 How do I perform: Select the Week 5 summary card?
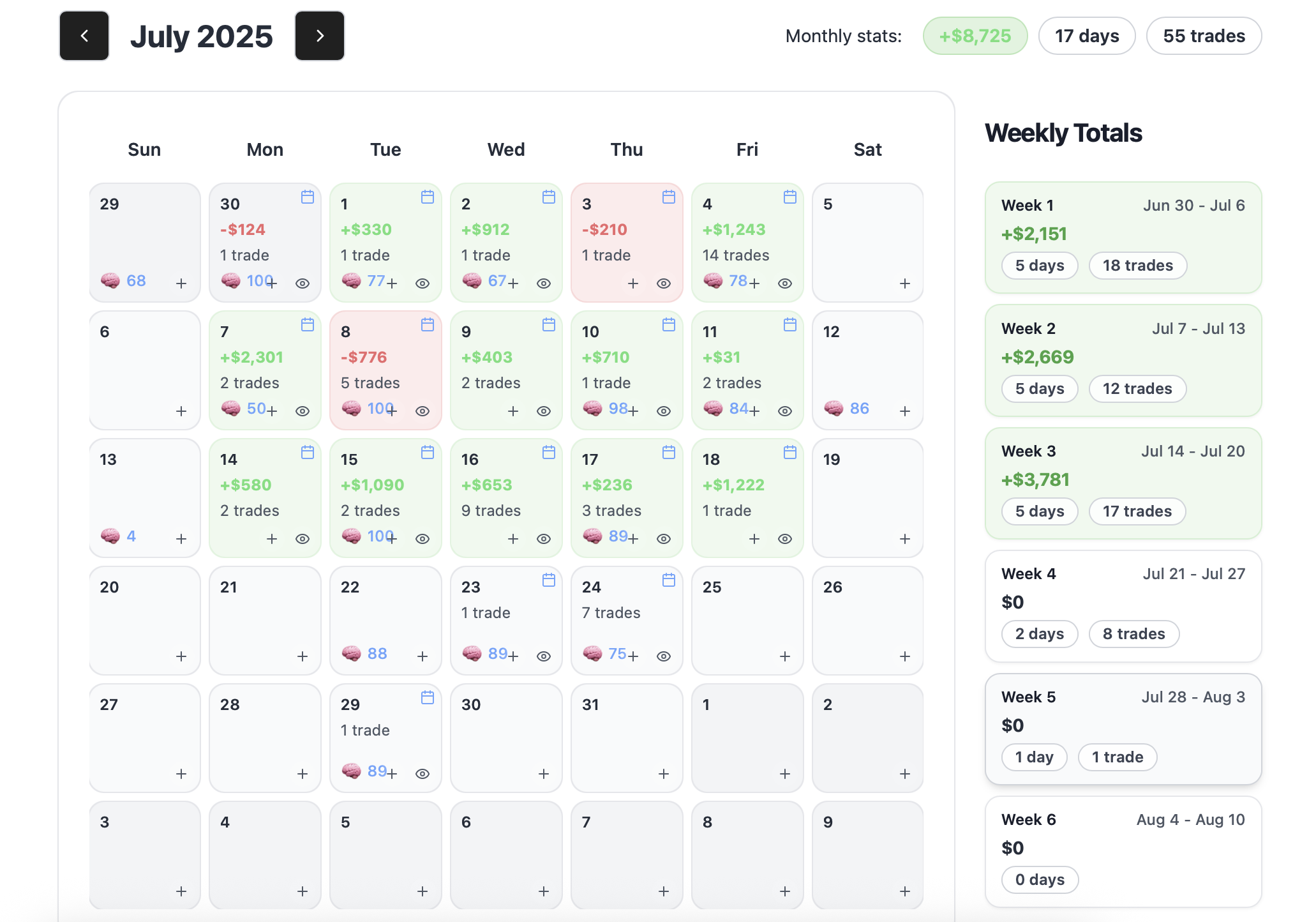[1123, 729]
